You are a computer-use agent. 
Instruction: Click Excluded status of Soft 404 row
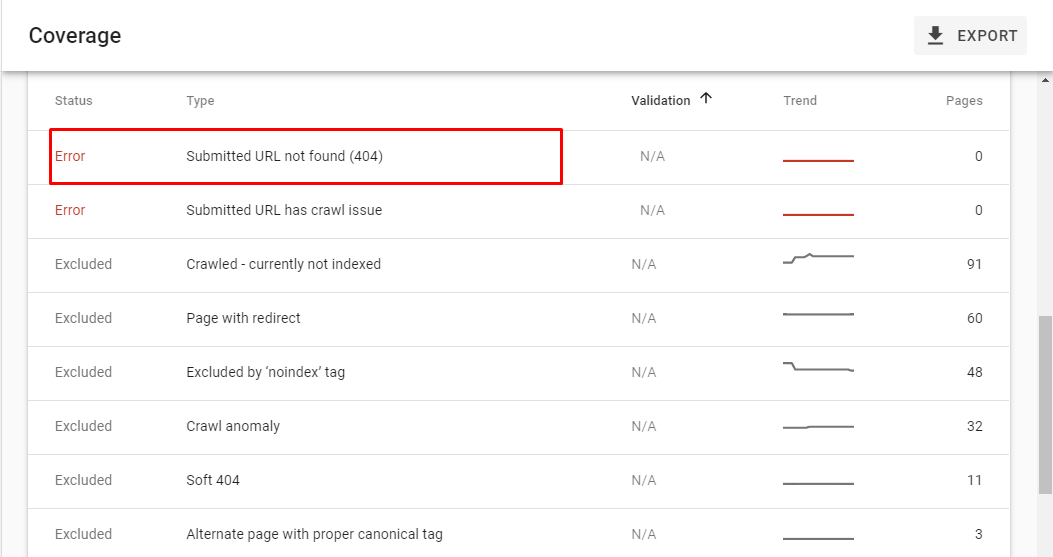click(83, 480)
